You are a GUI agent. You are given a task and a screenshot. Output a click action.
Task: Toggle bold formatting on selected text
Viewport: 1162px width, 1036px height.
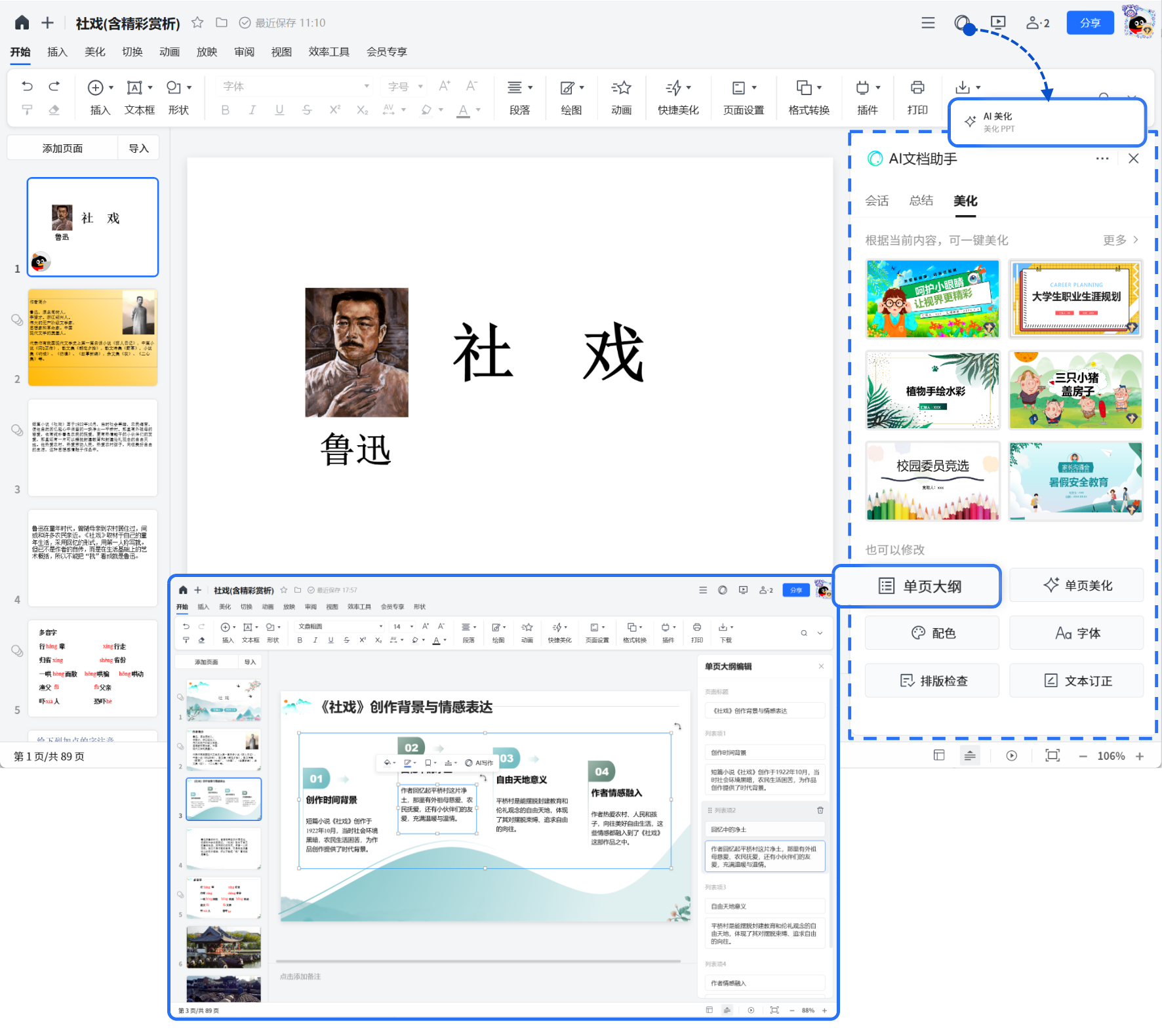(x=225, y=110)
